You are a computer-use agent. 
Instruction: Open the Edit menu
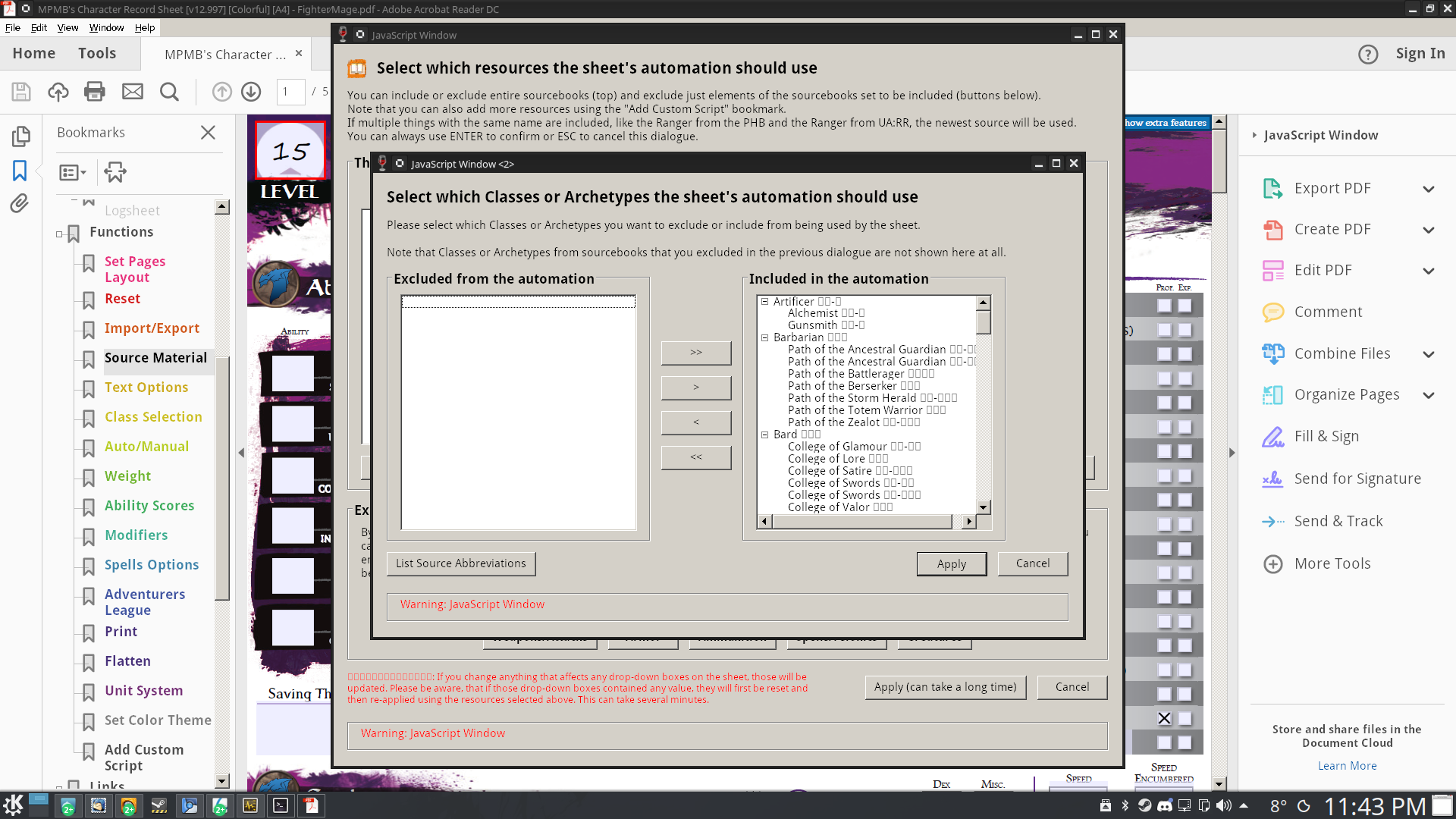39,28
